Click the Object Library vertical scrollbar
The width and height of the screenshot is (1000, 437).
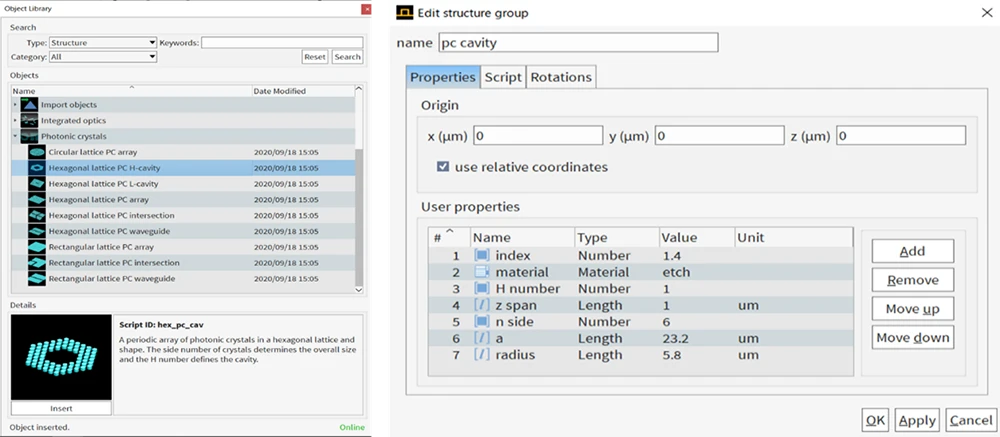pyautogui.click(x=358, y=217)
